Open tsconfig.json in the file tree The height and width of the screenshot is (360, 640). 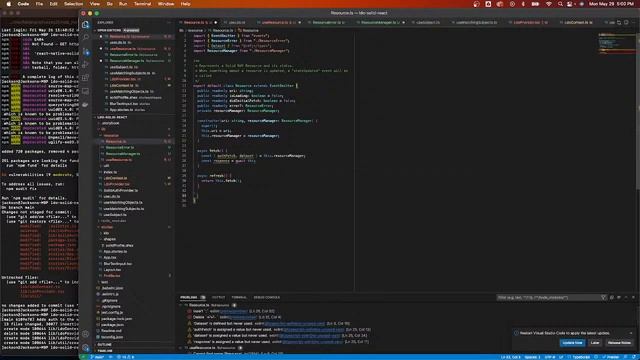111,337
